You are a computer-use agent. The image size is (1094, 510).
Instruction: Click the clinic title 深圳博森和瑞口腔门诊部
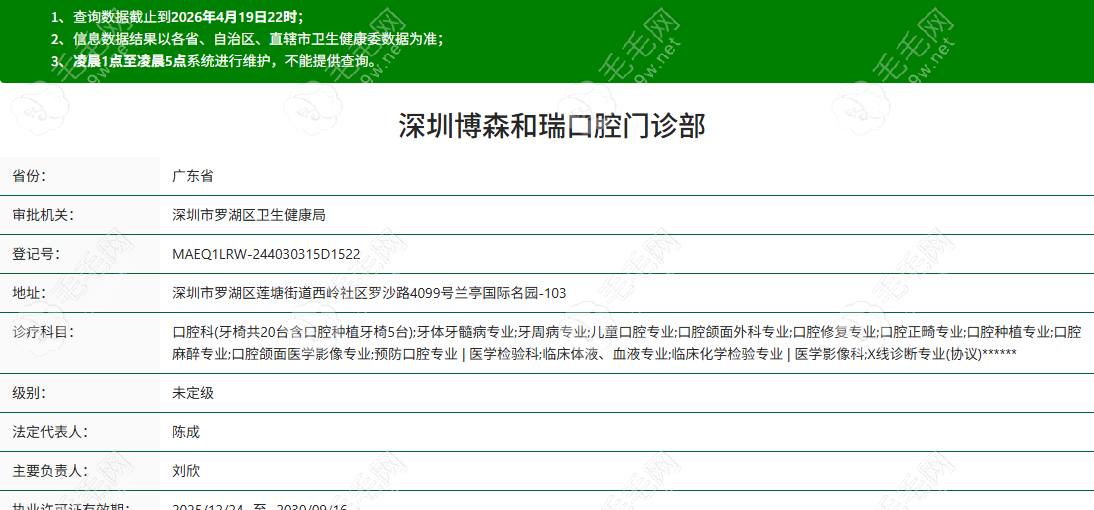pyautogui.click(x=552, y=126)
